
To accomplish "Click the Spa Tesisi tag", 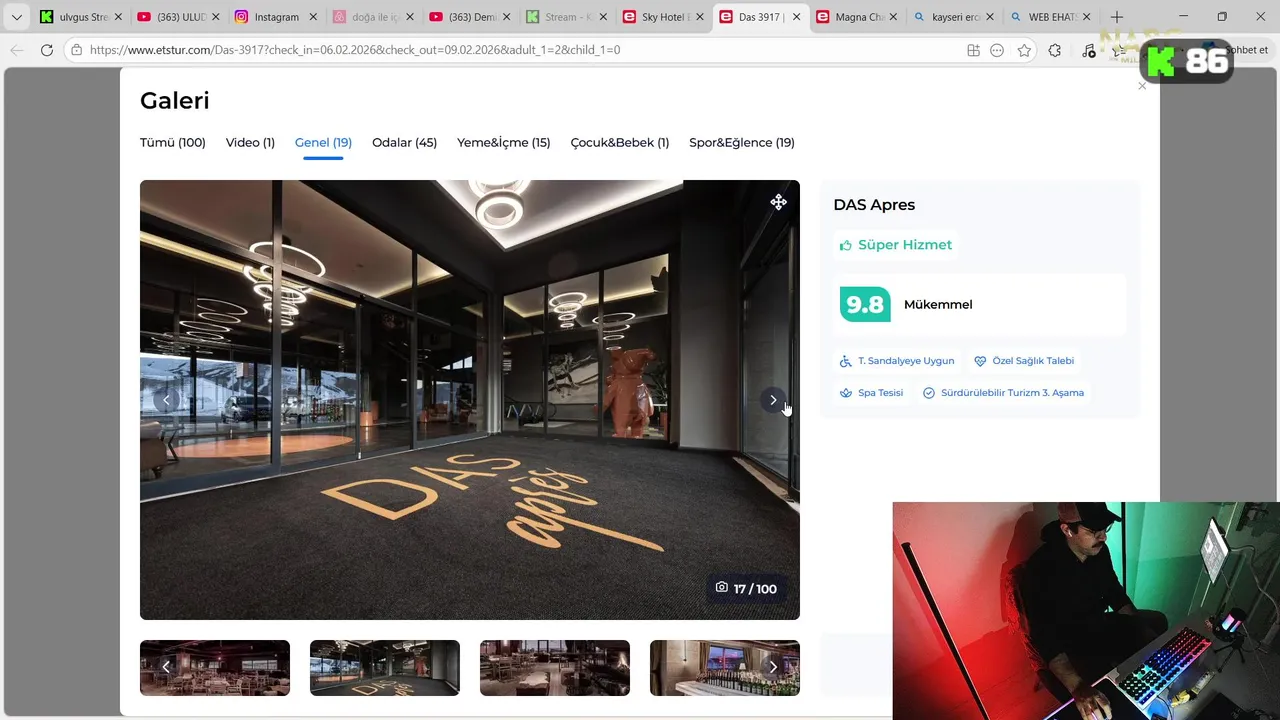I will tap(871, 393).
